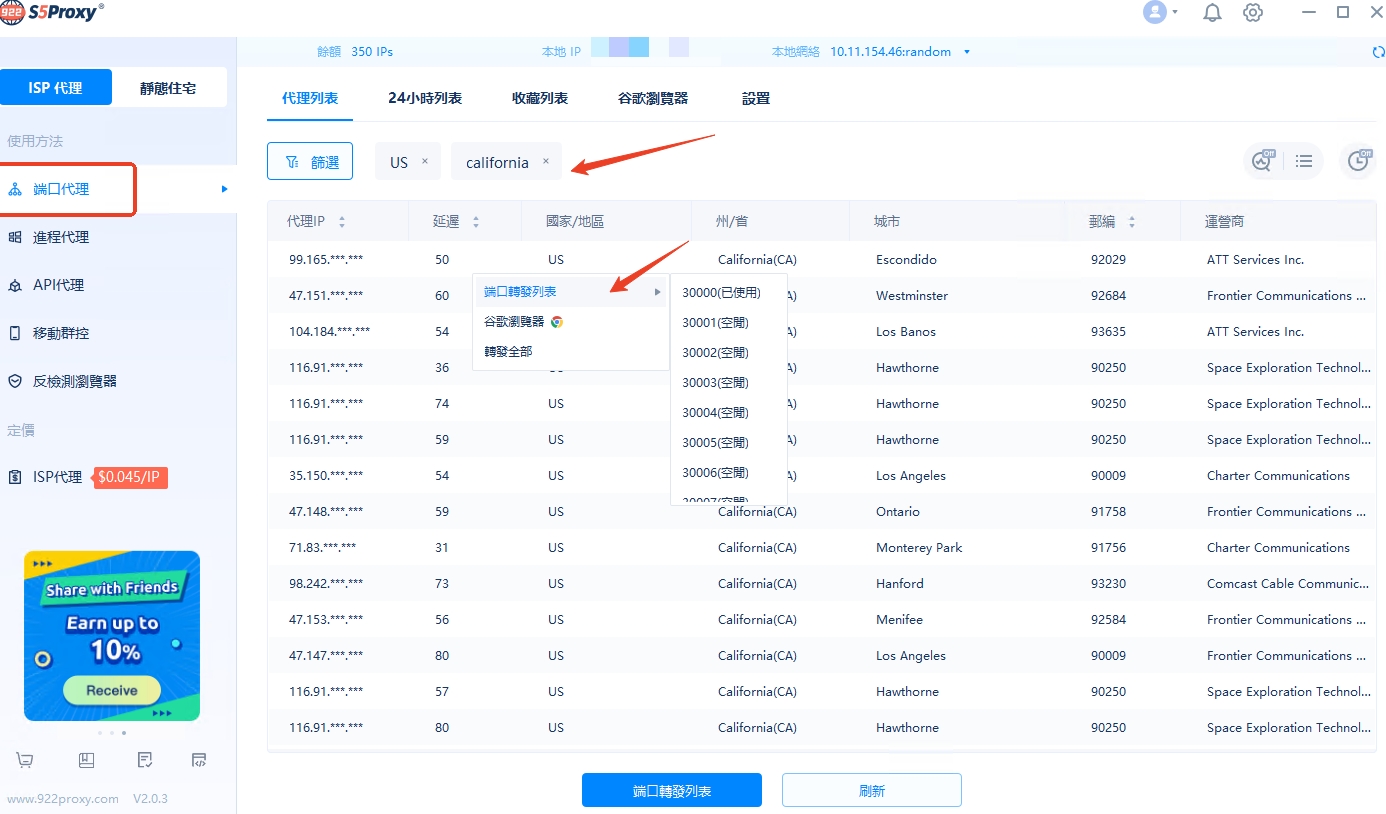This screenshot has width=1386, height=814.
Task: Open the notifications bell
Action: (1212, 13)
